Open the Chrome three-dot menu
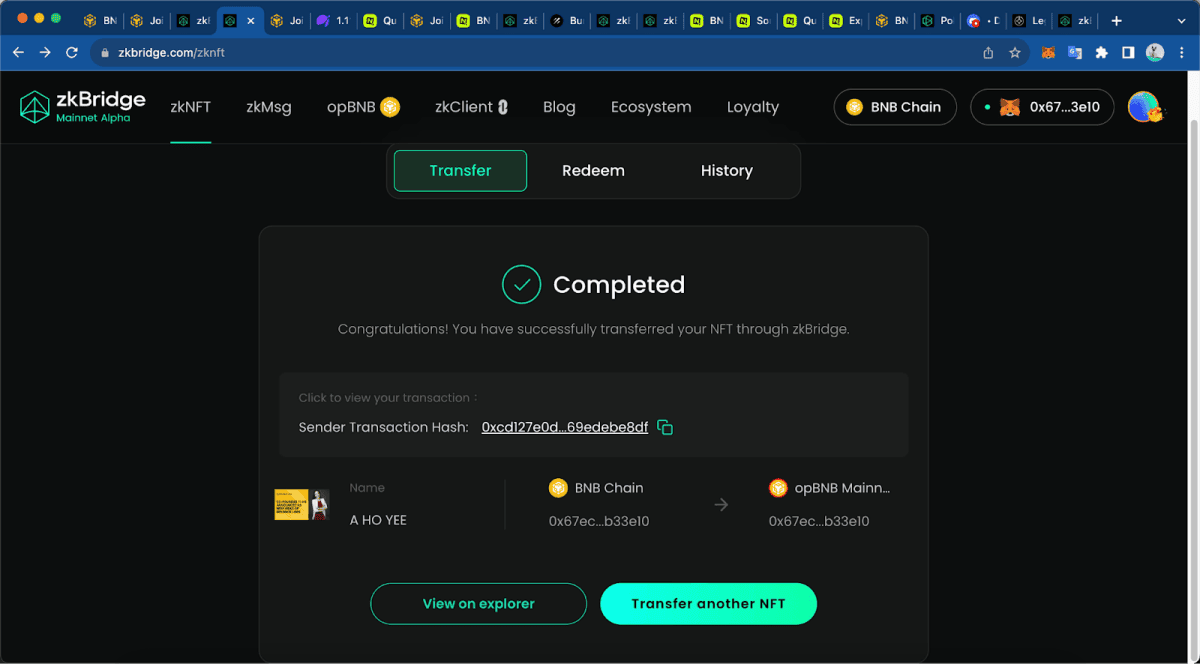The height and width of the screenshot is (664, 1200). (x=1182, y=53)
